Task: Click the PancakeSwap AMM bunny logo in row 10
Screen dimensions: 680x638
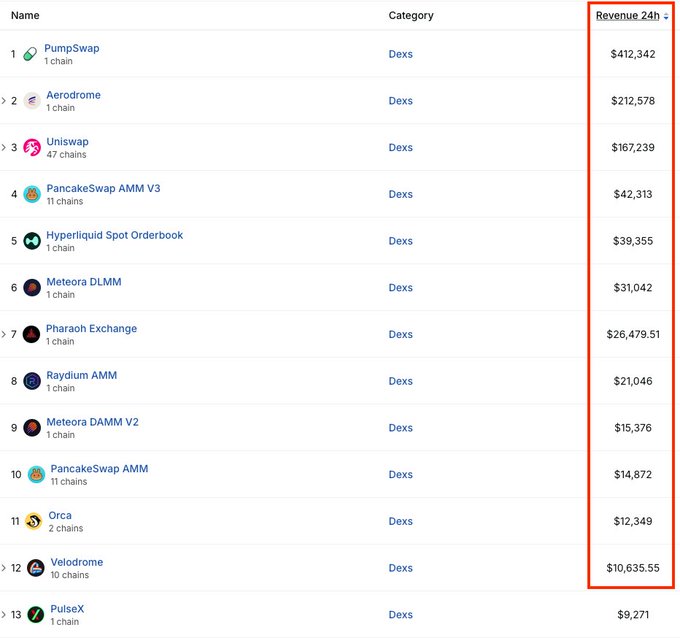Action: 36,474
